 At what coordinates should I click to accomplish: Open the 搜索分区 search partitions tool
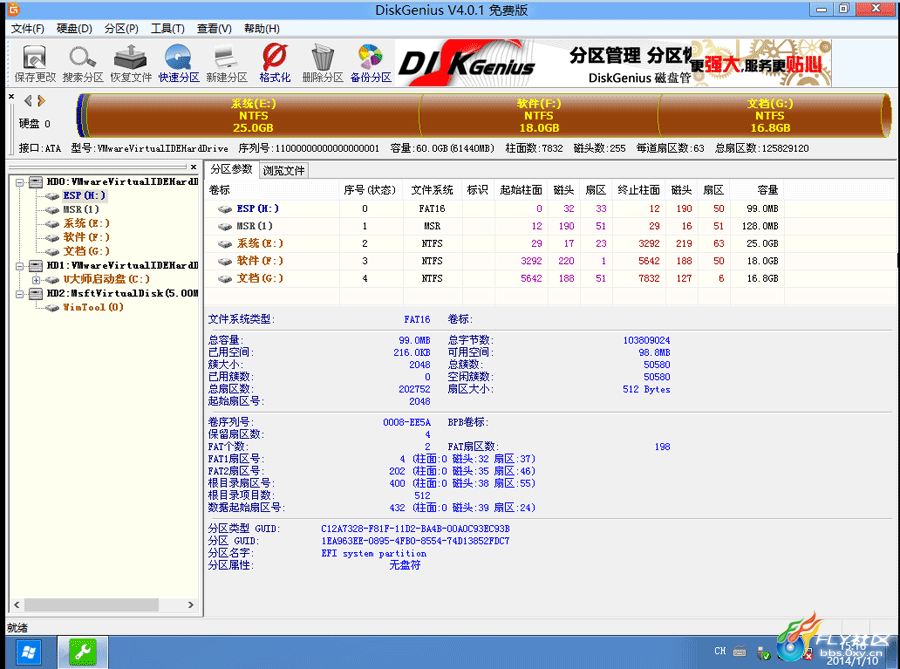pyautogui.click(x=83, y=64)
